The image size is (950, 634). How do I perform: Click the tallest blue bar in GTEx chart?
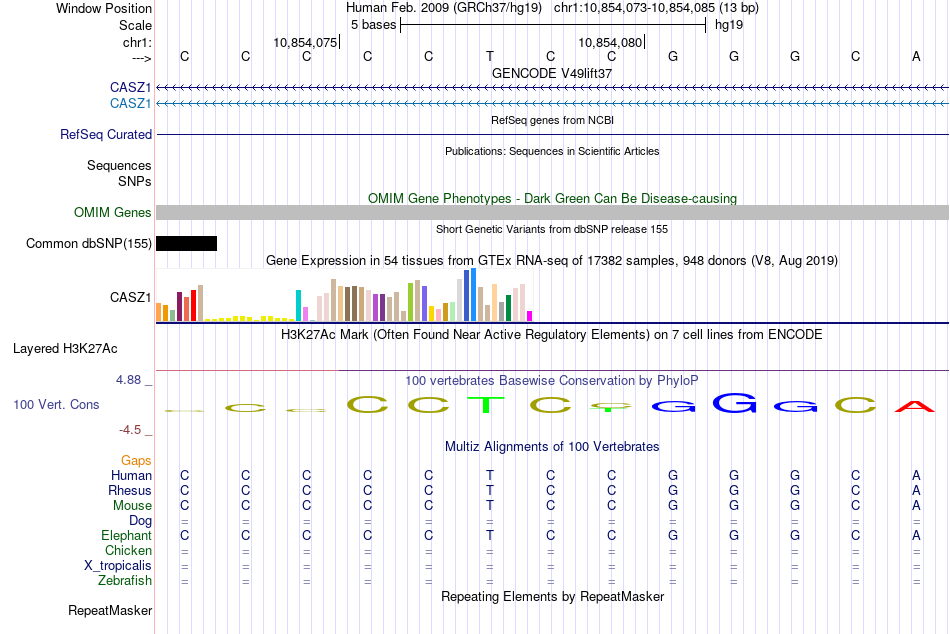pos(473,295)
